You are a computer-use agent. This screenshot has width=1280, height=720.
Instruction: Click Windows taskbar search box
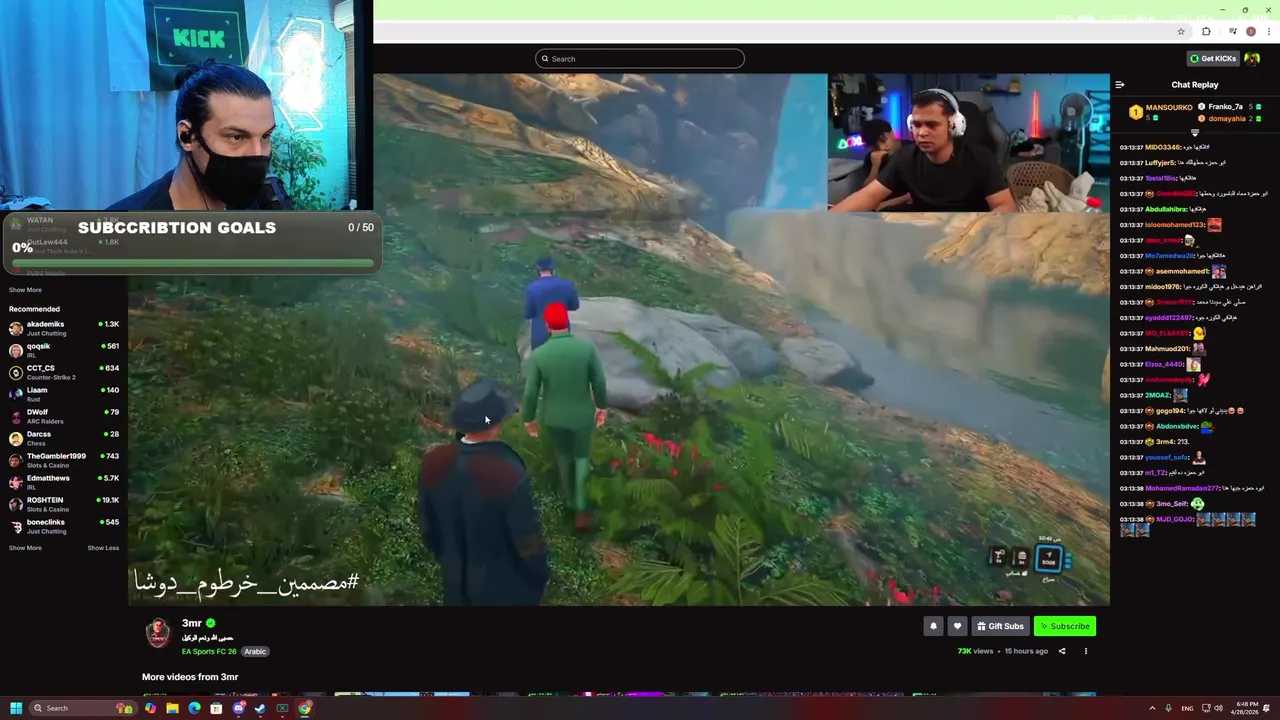pos(82,708)
